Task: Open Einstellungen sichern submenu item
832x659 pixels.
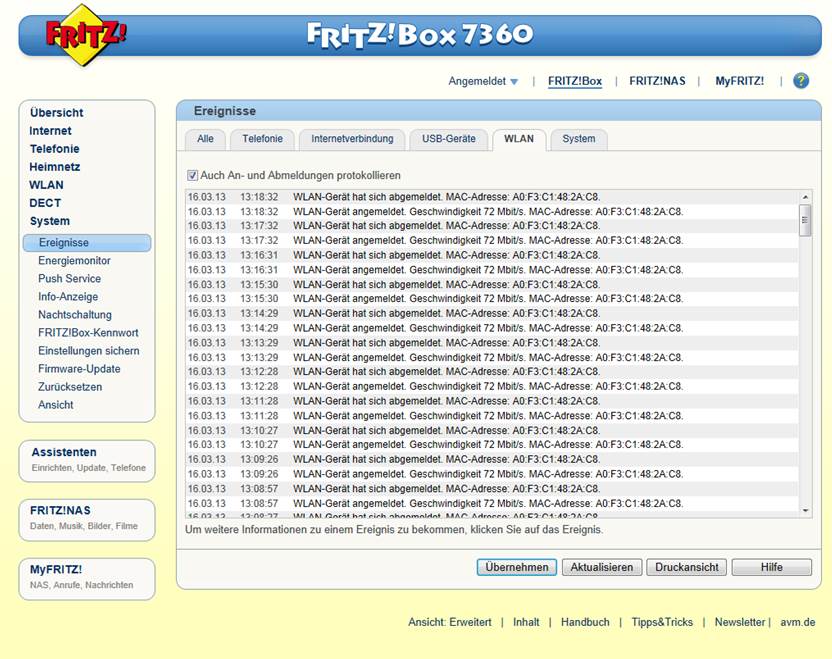Action: pos(89,351)
